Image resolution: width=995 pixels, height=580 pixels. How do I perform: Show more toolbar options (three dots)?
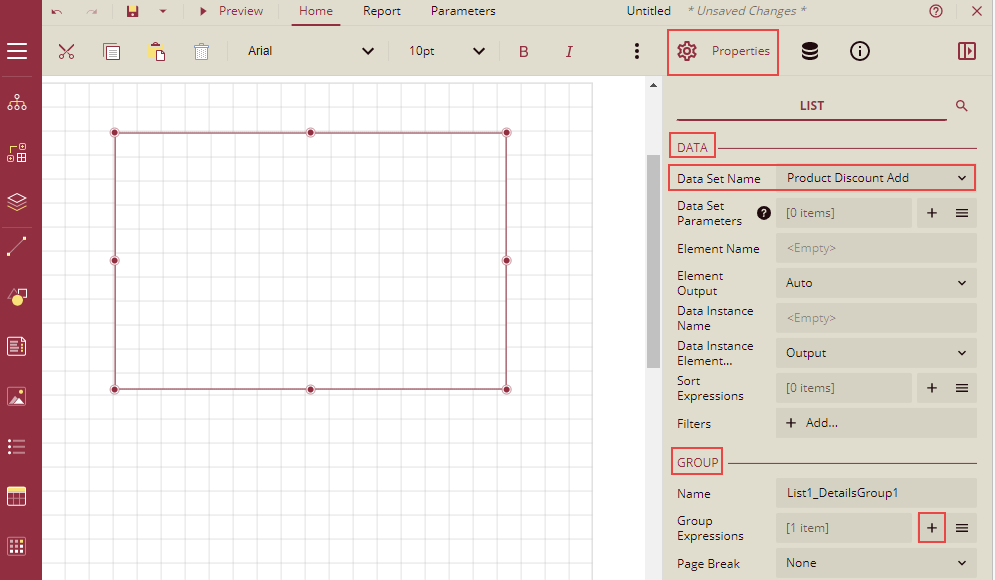(x=636, y=51)
